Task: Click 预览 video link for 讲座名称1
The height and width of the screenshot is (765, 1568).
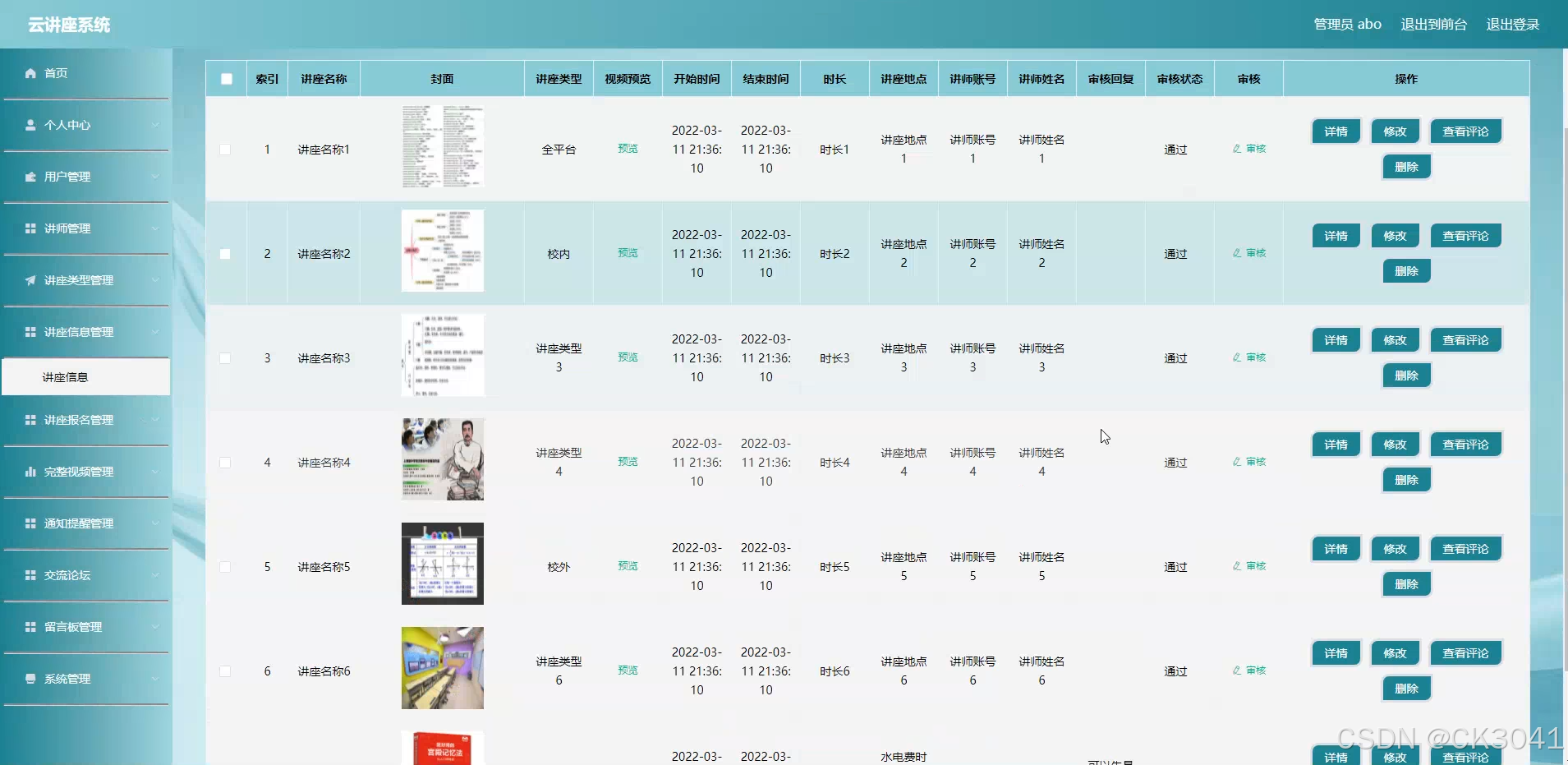Action: point(628,149)
